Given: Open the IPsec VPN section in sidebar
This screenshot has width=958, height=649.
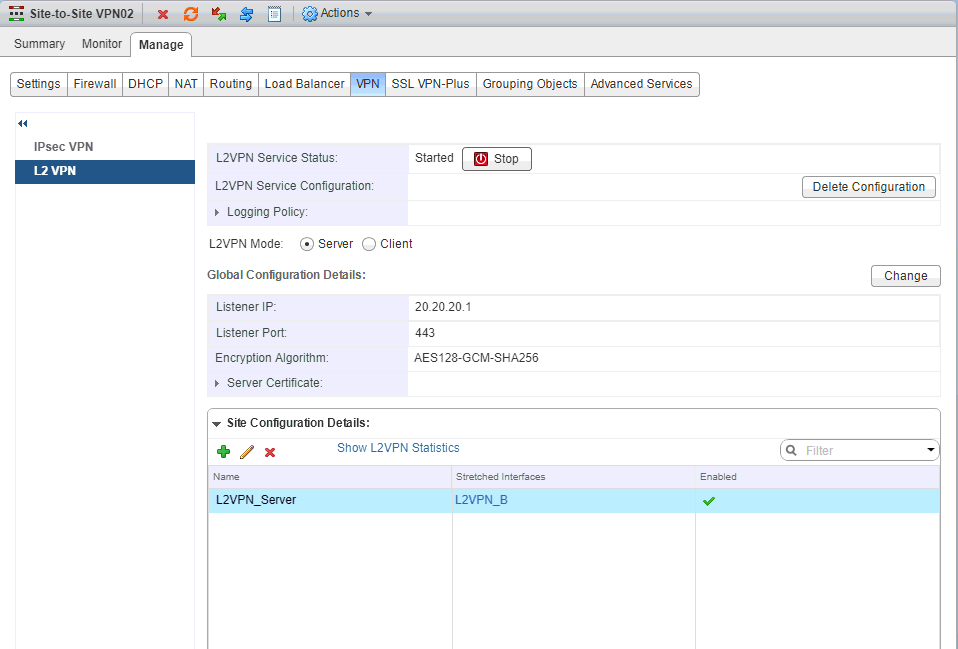Looking at the screenshot, I should 63,147.
